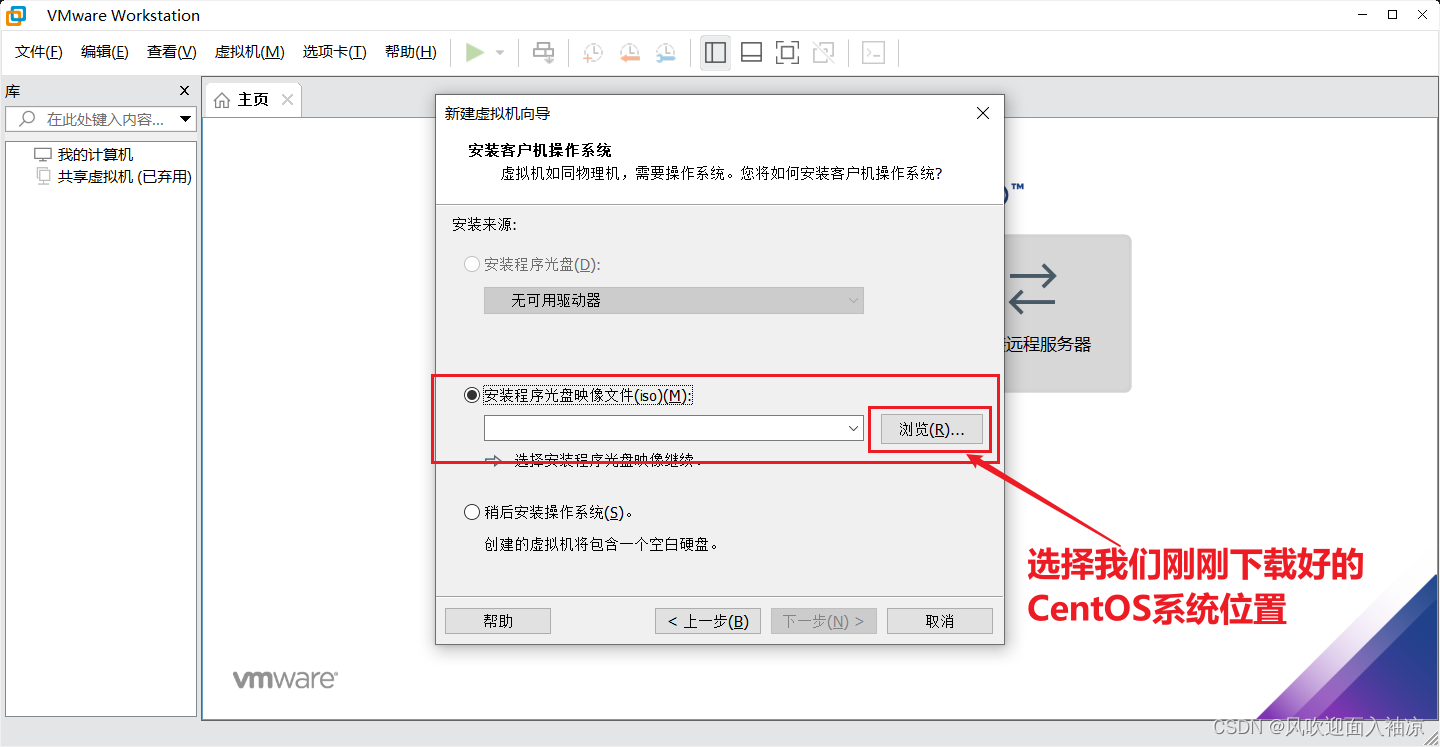Viewport: 1440px width, 747px height.
Task: Open the 编辑(E) menu
Action: click(105, 52)
